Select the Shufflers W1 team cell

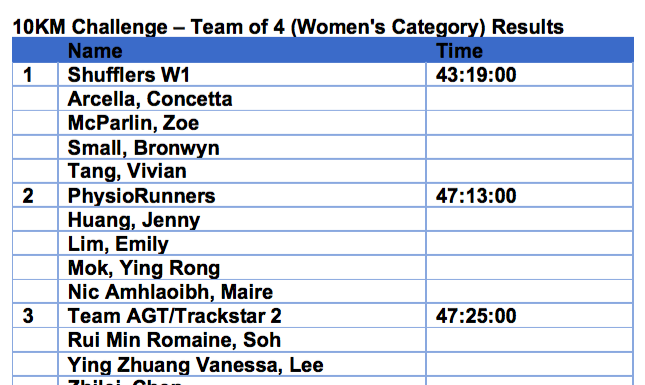click(242, 75)
